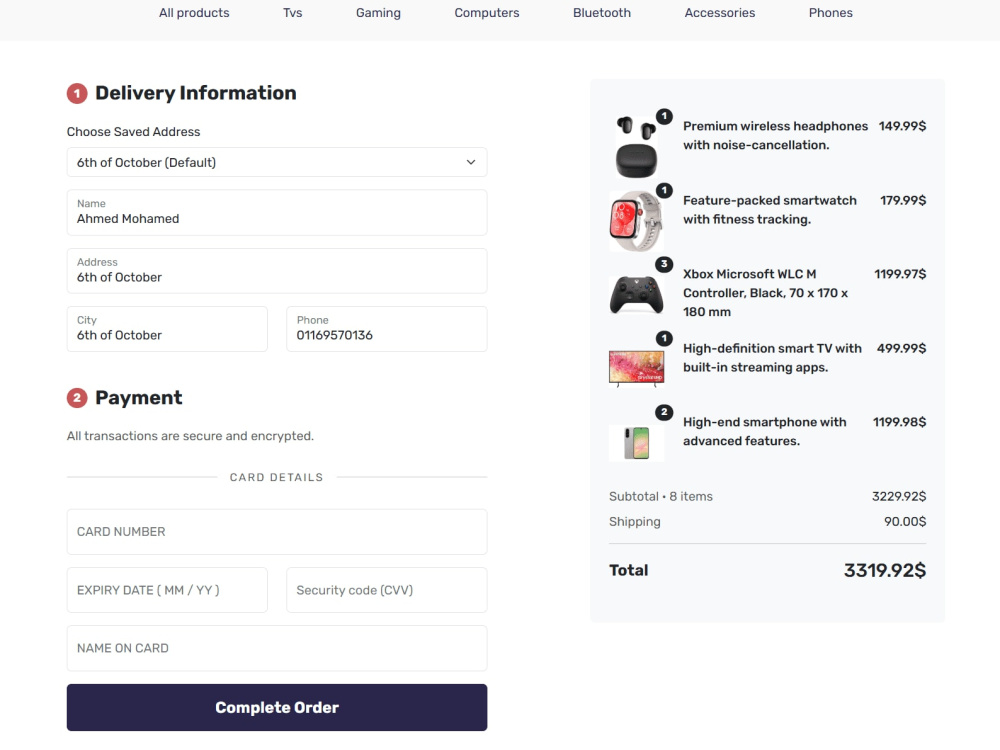Click the High-definition smart TV description
Screen dimensions: 1000x750
tap(772, 358)
